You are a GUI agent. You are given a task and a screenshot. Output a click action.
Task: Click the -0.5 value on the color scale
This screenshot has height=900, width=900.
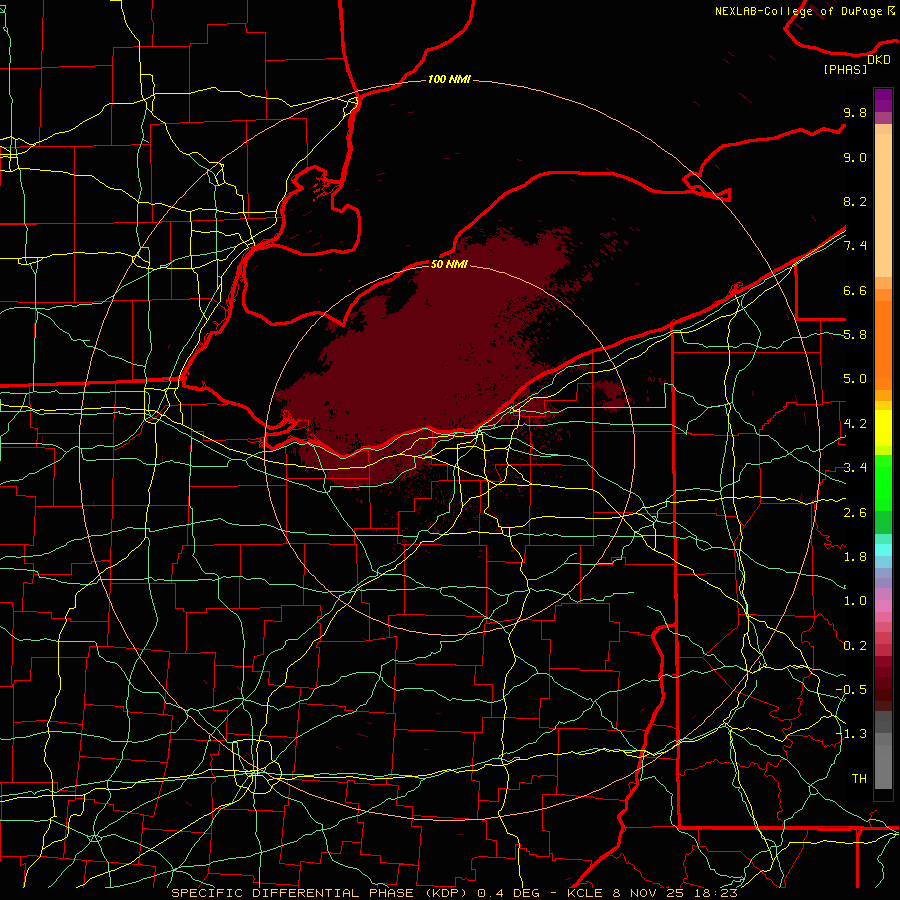click(x=851, y=690)
